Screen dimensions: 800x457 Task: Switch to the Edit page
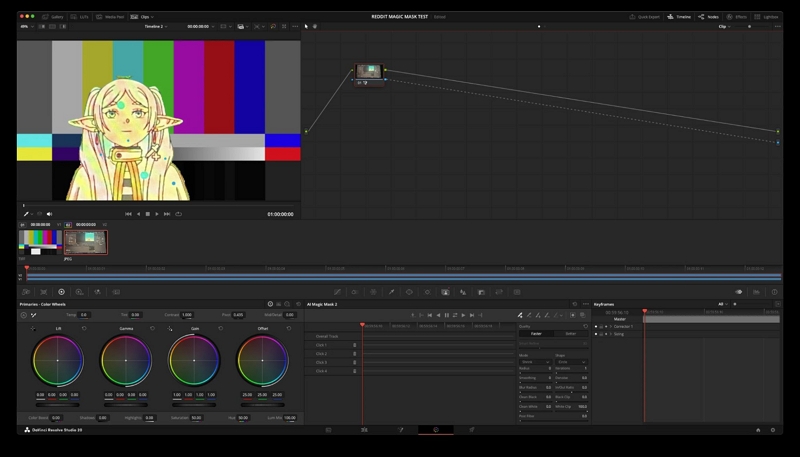point(364,430)
